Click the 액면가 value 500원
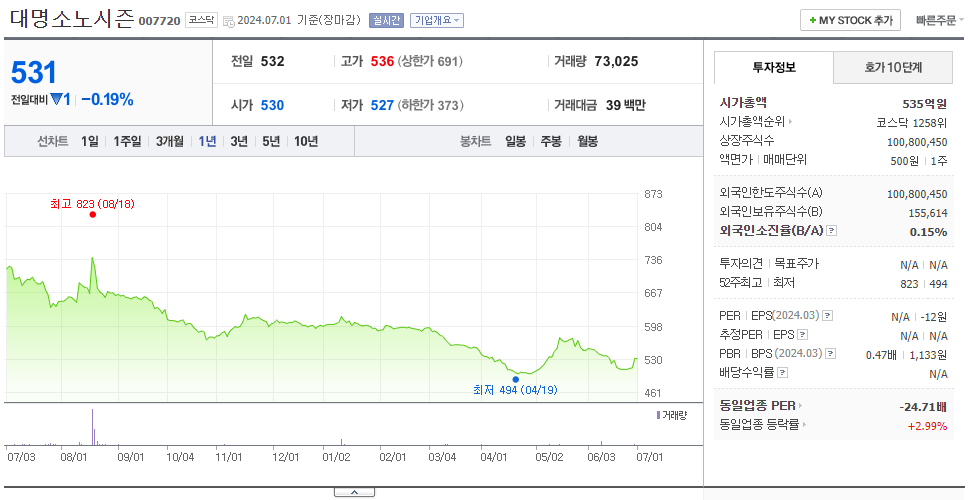The width and height of the screenshot is (968, 500). pos(906,160)
